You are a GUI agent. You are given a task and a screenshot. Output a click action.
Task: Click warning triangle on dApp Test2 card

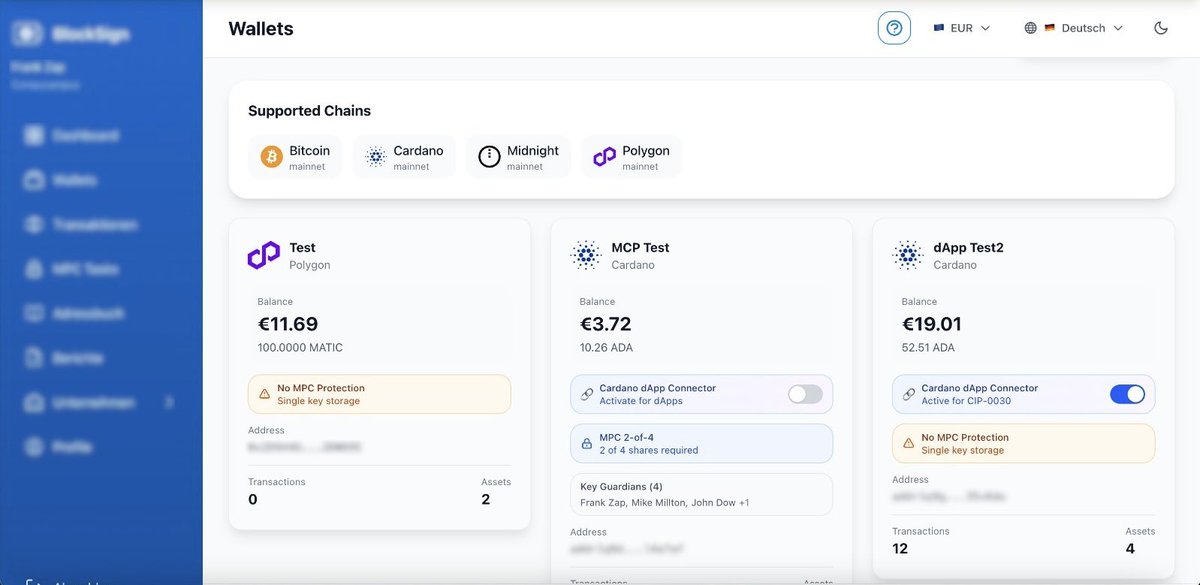pyautogui.click(x=909, y=443)
